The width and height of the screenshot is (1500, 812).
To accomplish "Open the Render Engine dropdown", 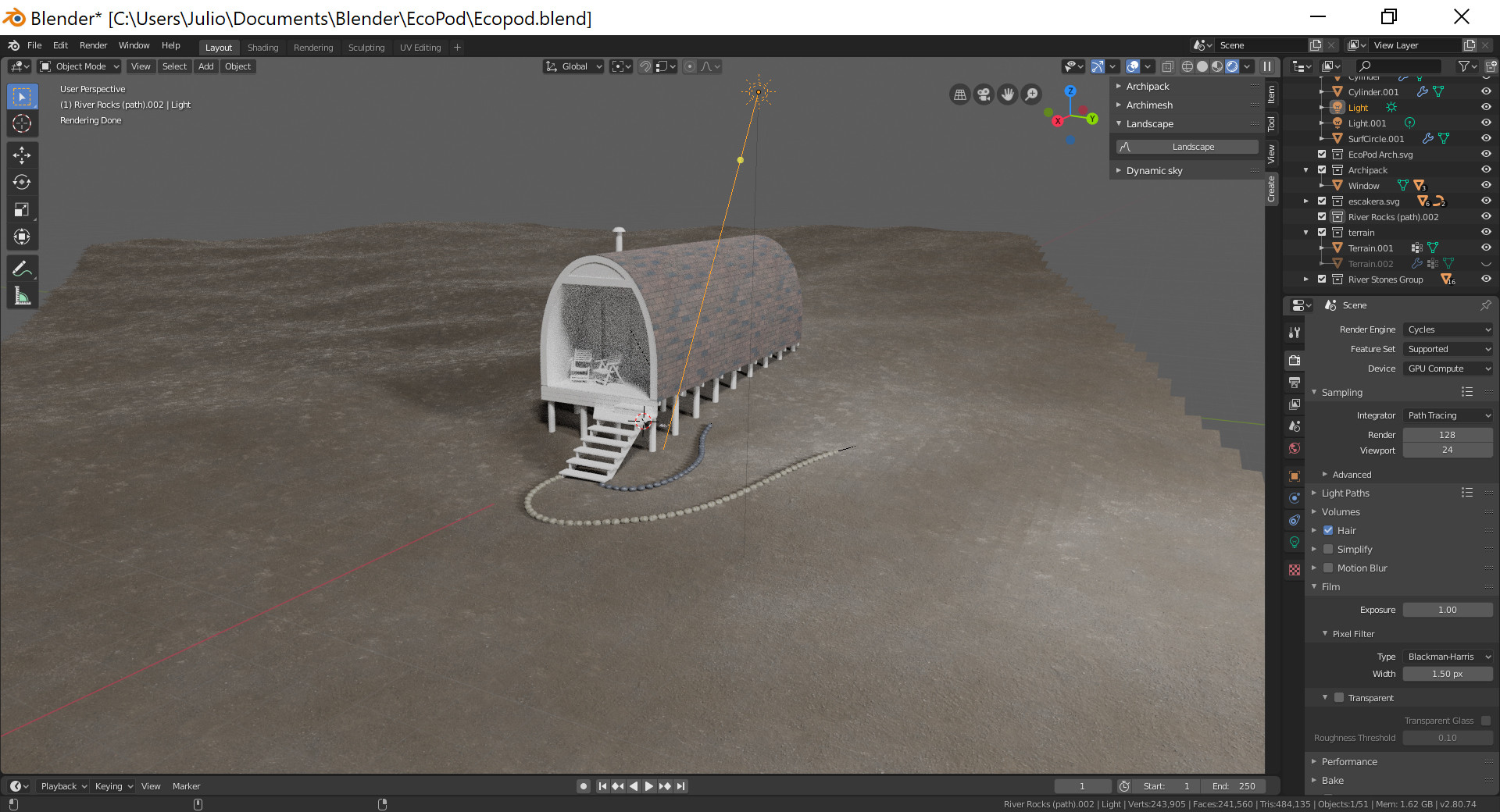I will point(1448,329).
